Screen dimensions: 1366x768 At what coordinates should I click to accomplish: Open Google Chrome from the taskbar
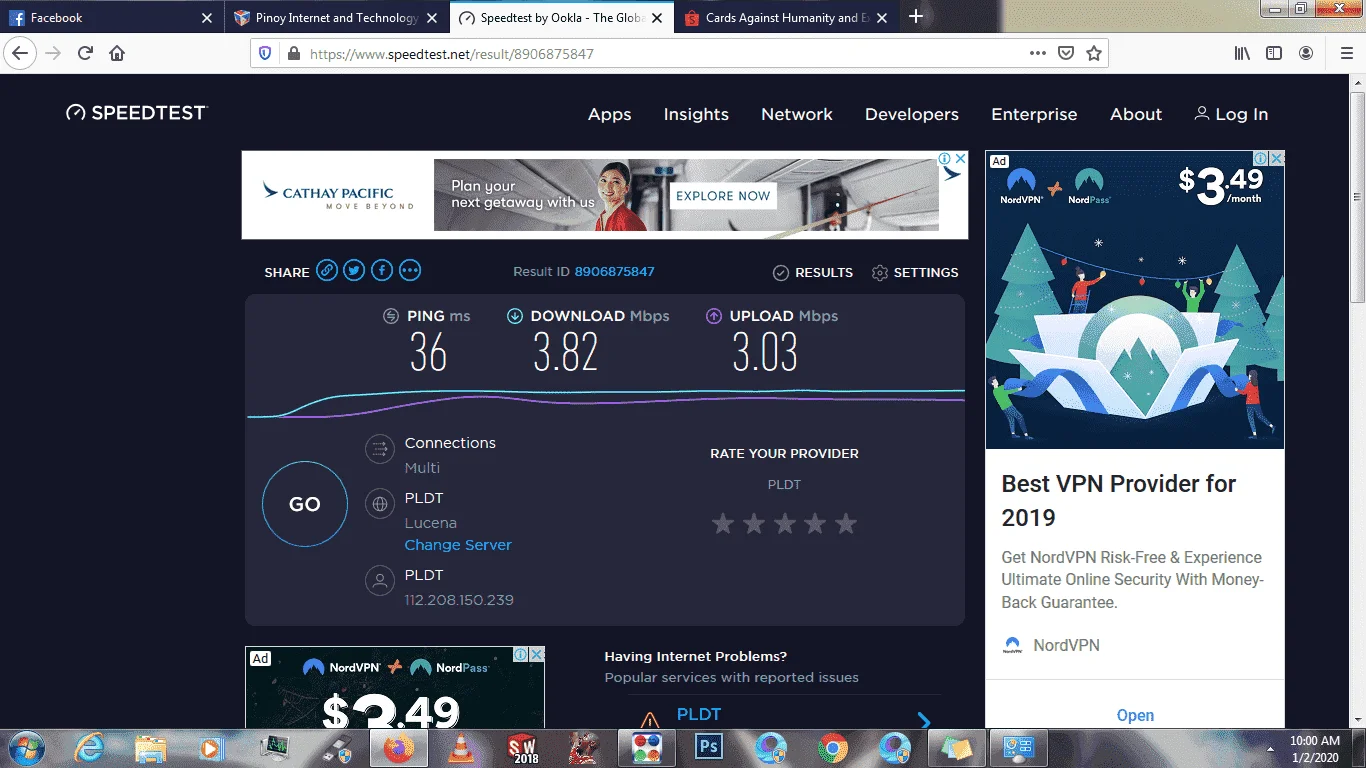click(x=833, y=747)
